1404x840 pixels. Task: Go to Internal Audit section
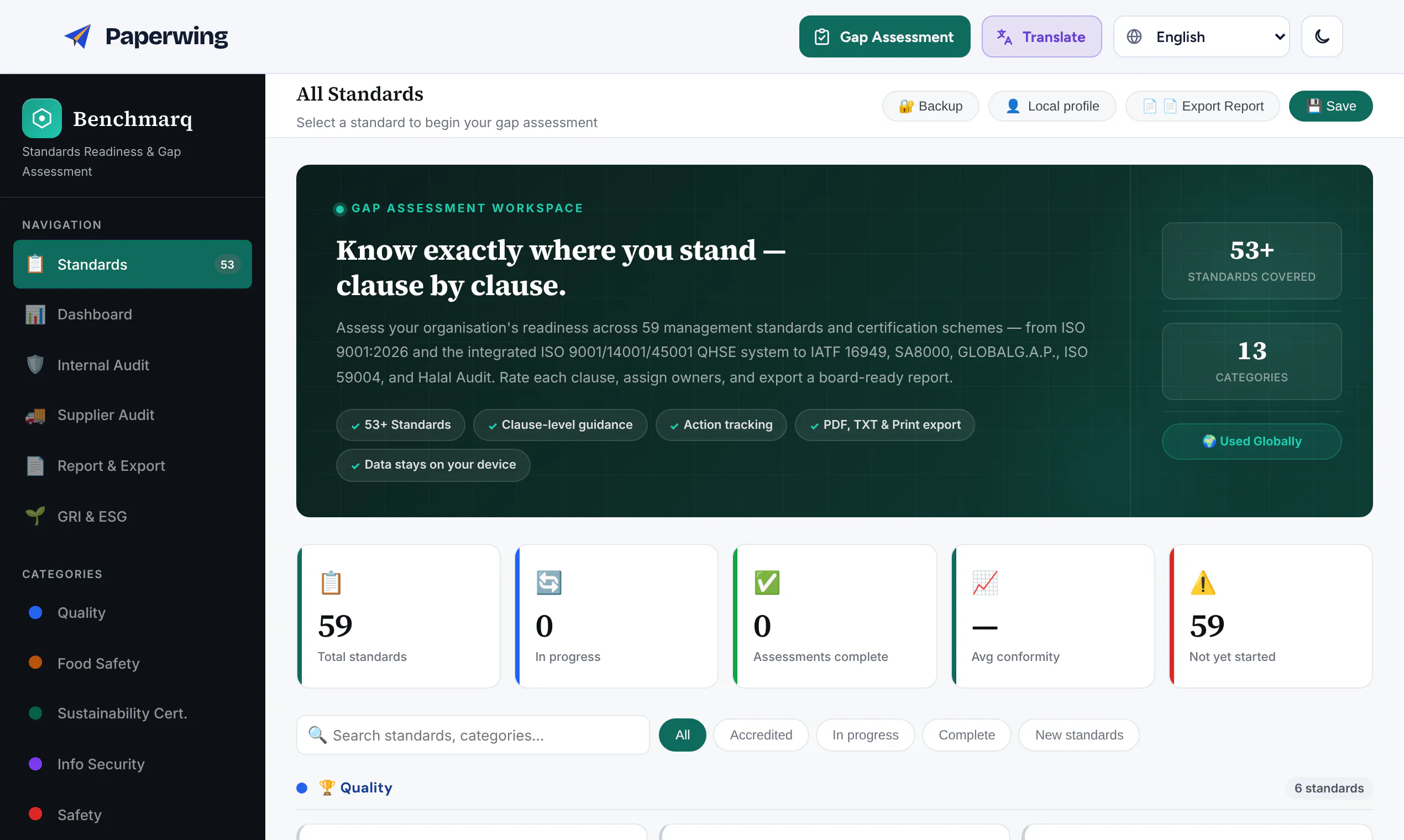tap(133, 365)
